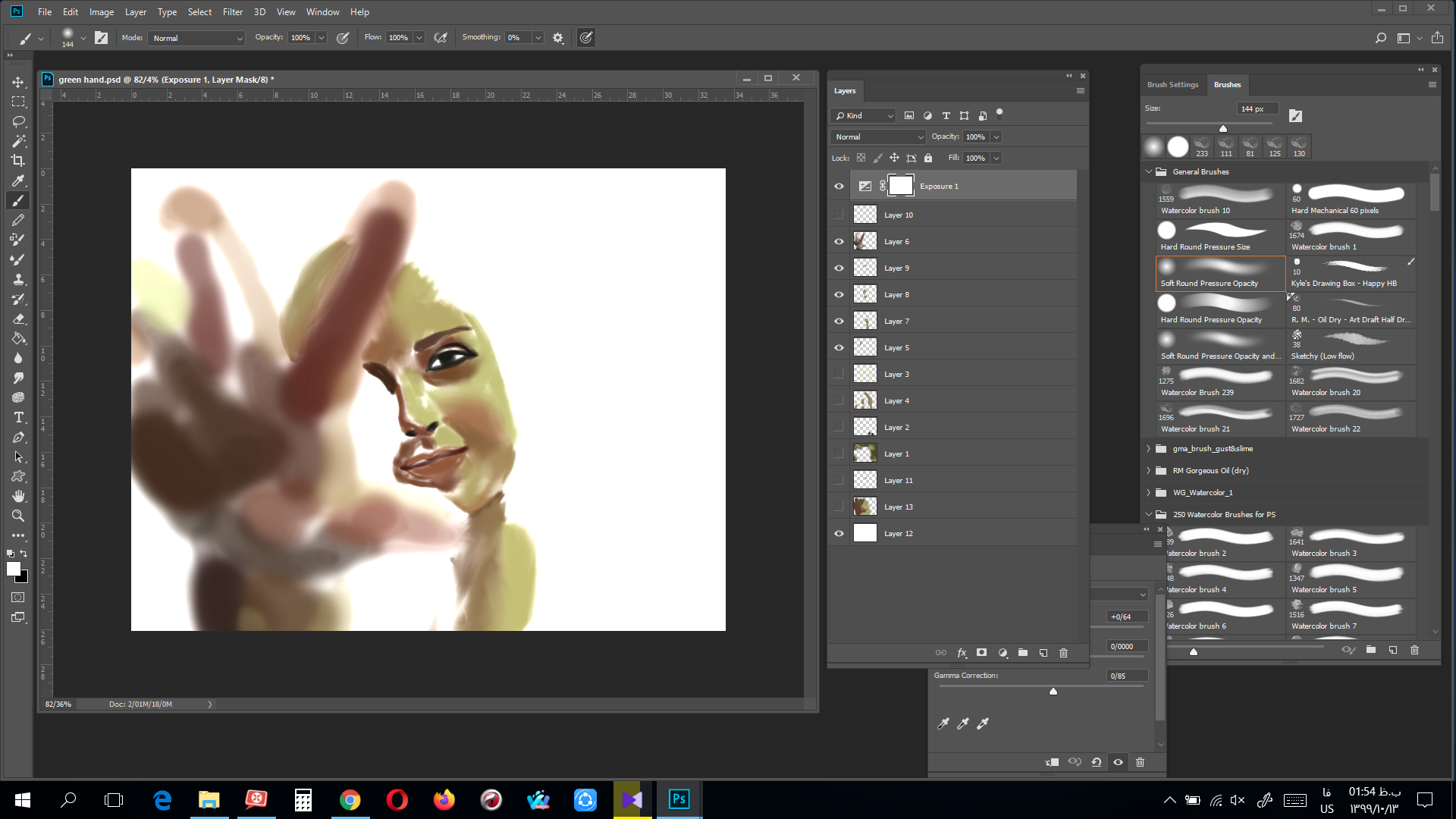Select the Move tool
Screen dimensions: 1456x819
(x=18, y=82)
